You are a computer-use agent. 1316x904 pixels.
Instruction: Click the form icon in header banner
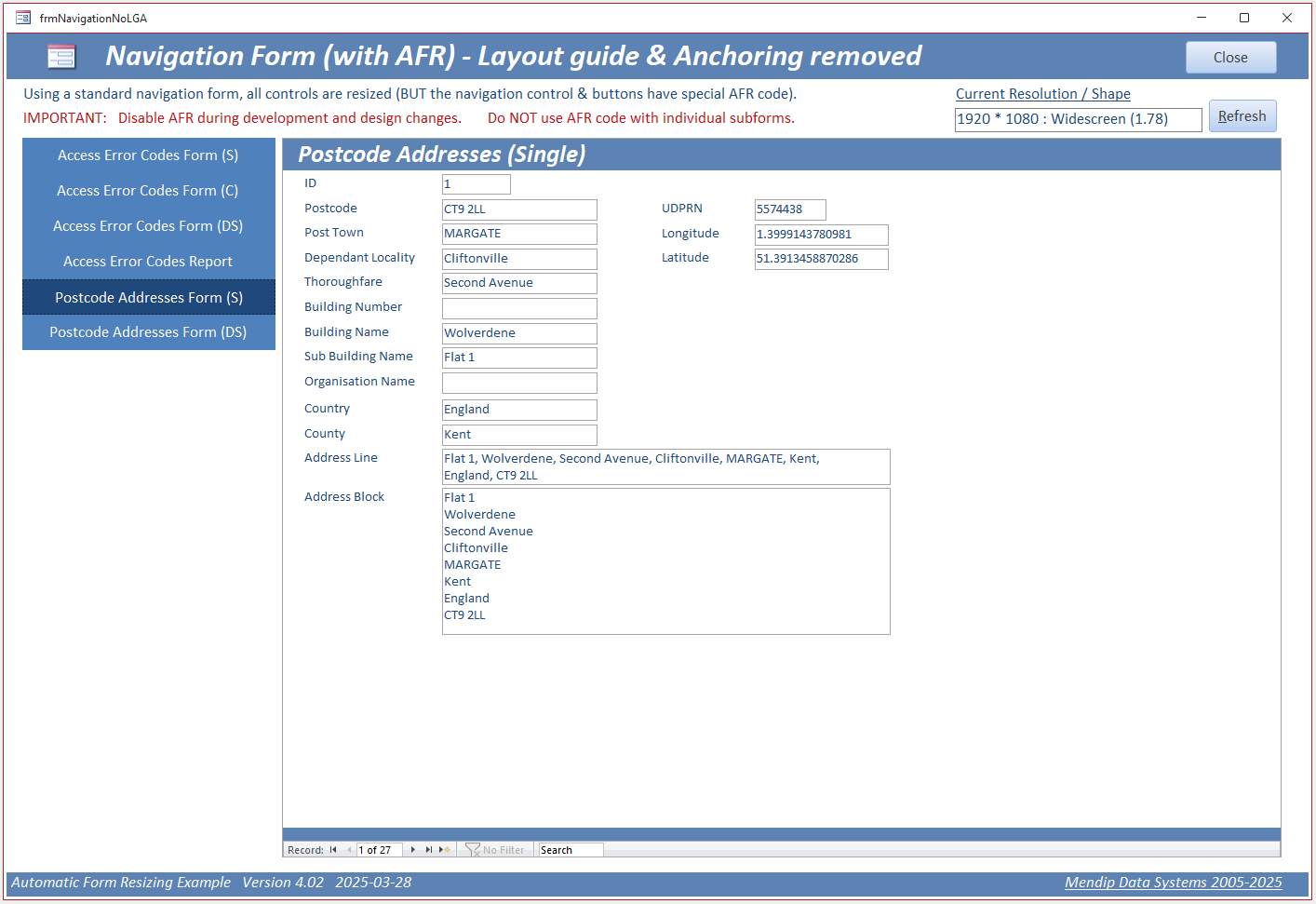[x=61, y=57]
